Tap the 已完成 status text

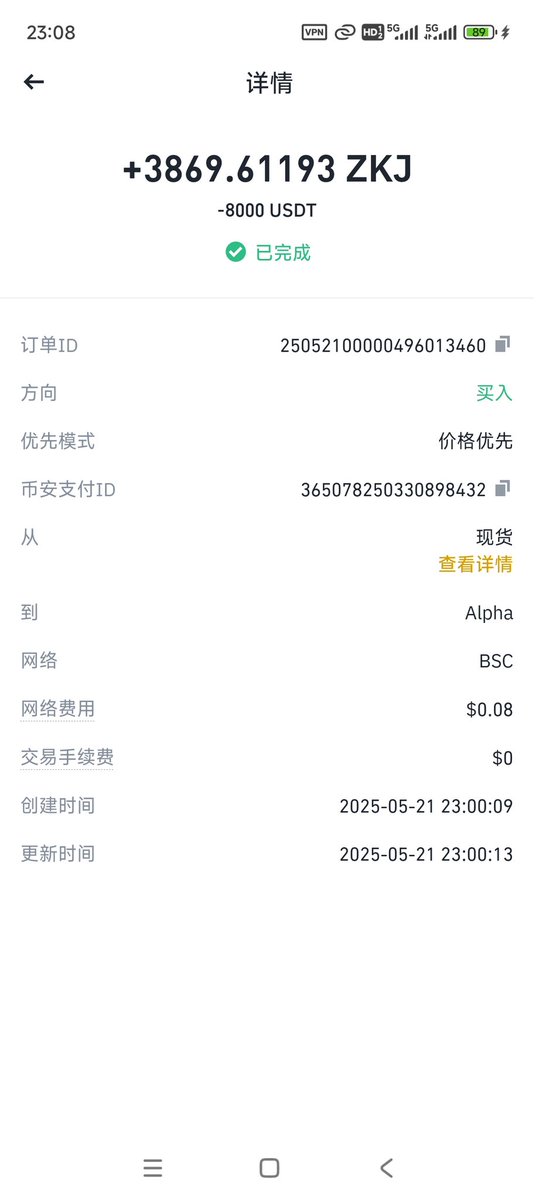[283, 253]
